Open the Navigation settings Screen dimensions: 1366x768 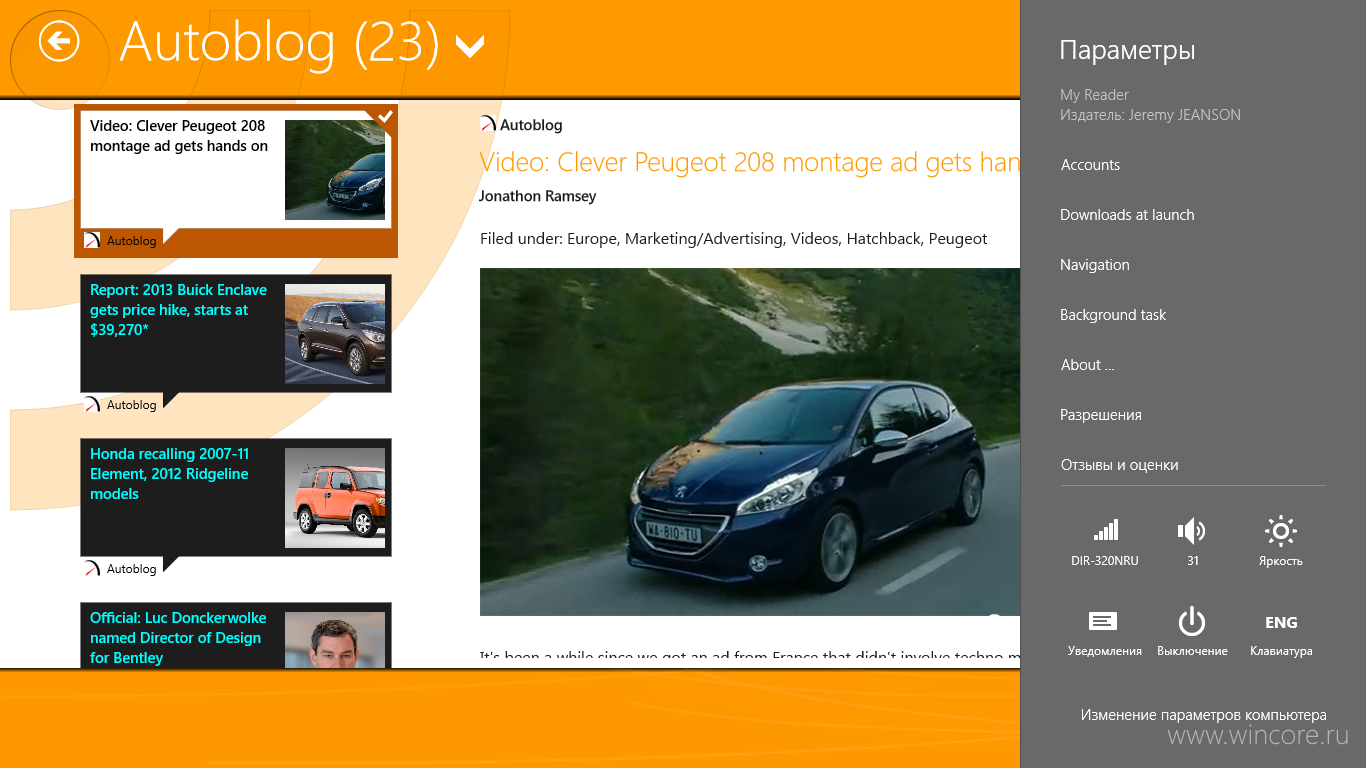(1094, 265)
